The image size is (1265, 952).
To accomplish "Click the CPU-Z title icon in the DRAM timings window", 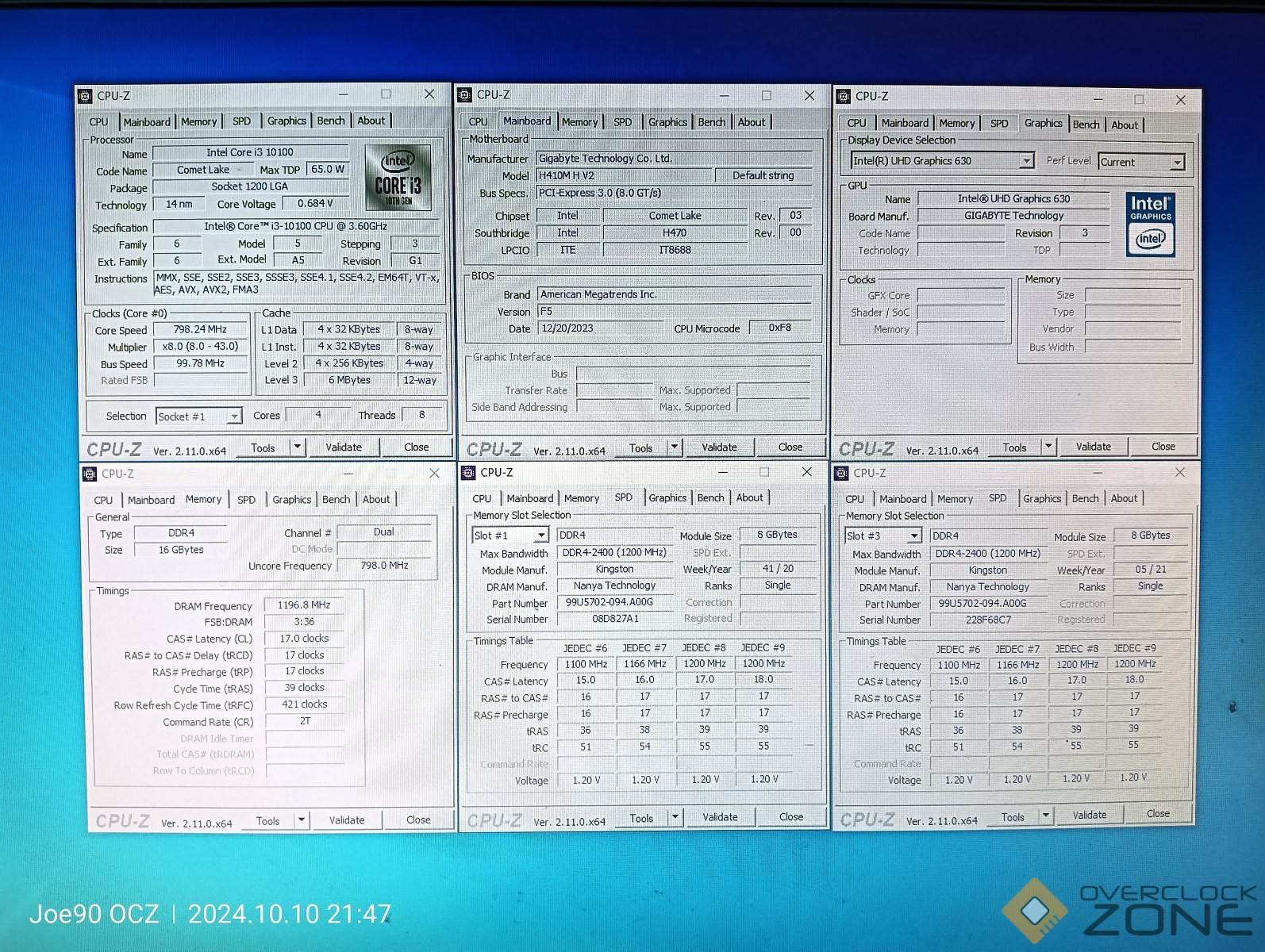I will tap(90, 474).
